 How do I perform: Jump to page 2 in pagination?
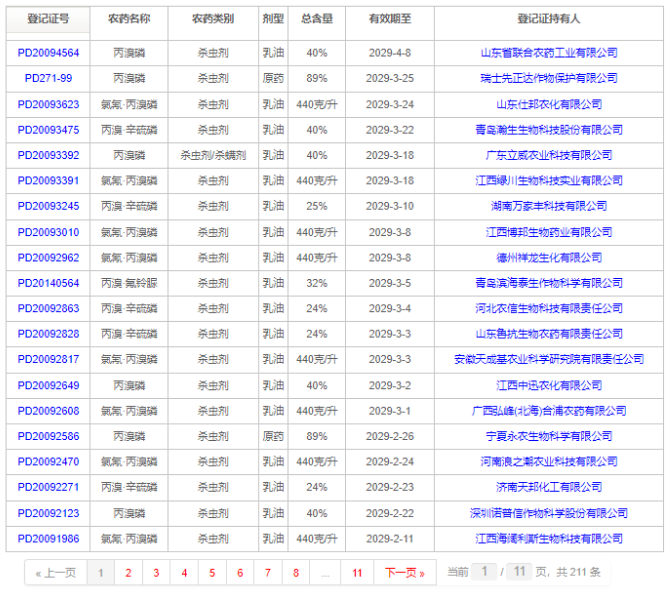[x=128, y=573]
